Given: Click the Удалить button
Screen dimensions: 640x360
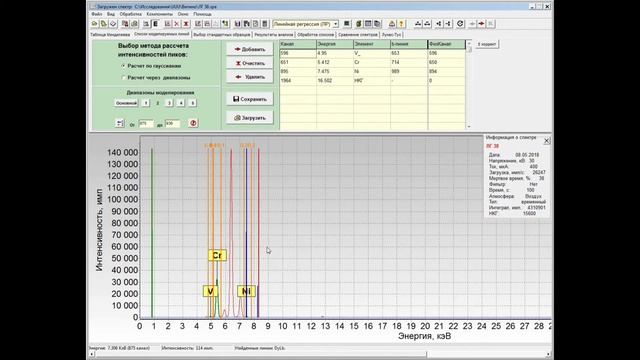Looking at the screenshot, I should click(250, 77).
